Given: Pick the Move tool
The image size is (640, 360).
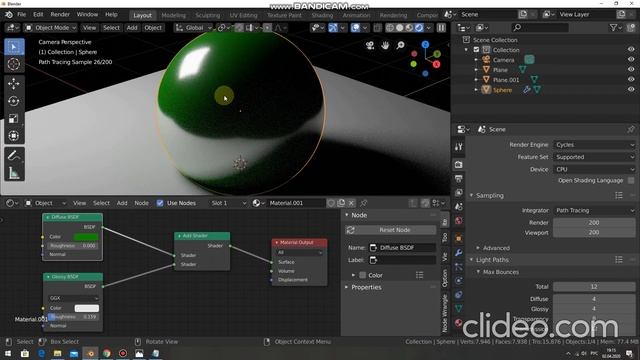Looking at the screenshot, I should [14, 84].
